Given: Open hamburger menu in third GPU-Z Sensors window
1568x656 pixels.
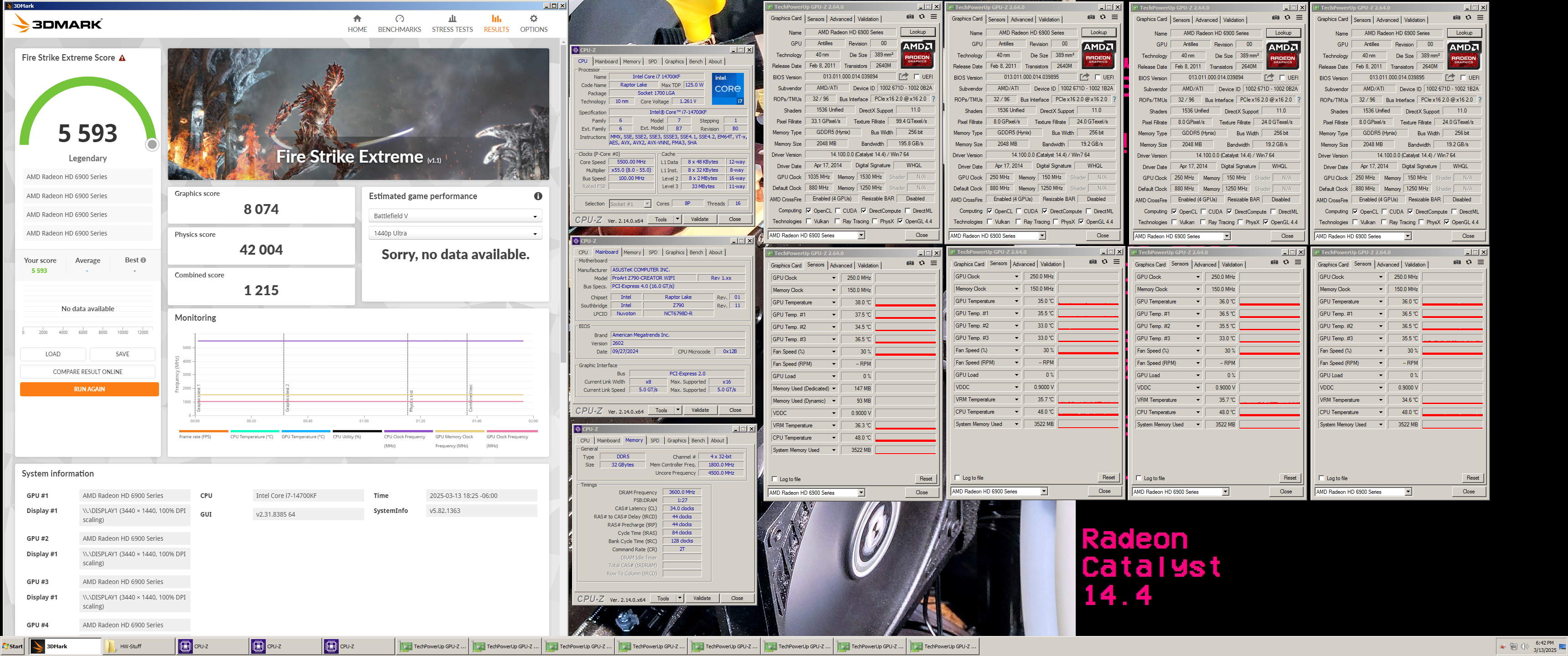Looking at the screenshot, I should coord(1298,262).
